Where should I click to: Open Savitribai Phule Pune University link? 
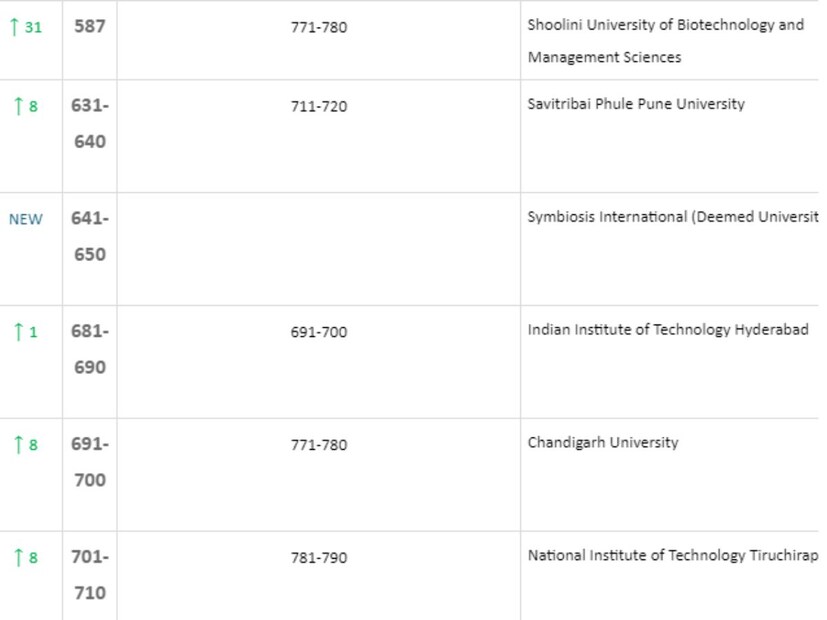coord(636,104)
